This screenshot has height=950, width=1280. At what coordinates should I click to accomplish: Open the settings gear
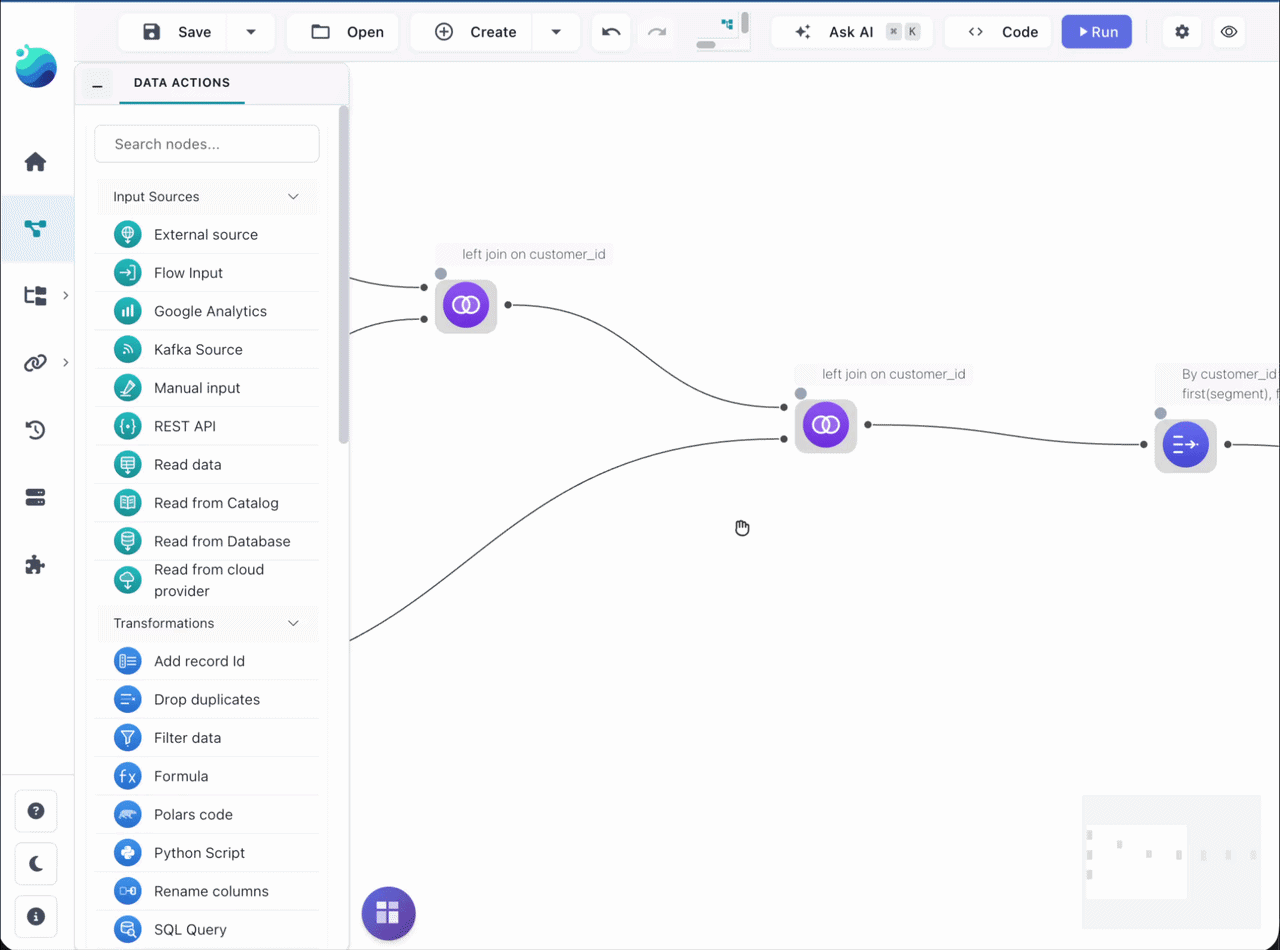point(1182,32)
